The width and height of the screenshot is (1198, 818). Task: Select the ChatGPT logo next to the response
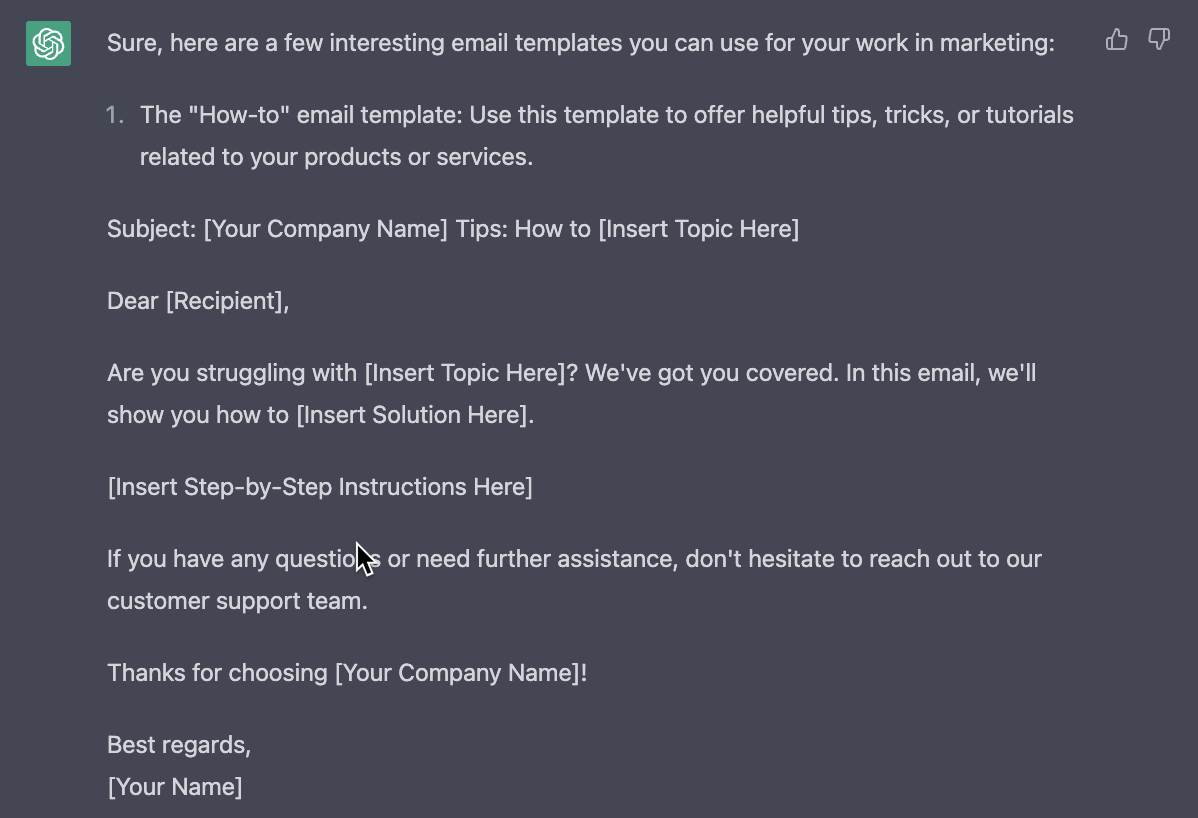(47, 43)
